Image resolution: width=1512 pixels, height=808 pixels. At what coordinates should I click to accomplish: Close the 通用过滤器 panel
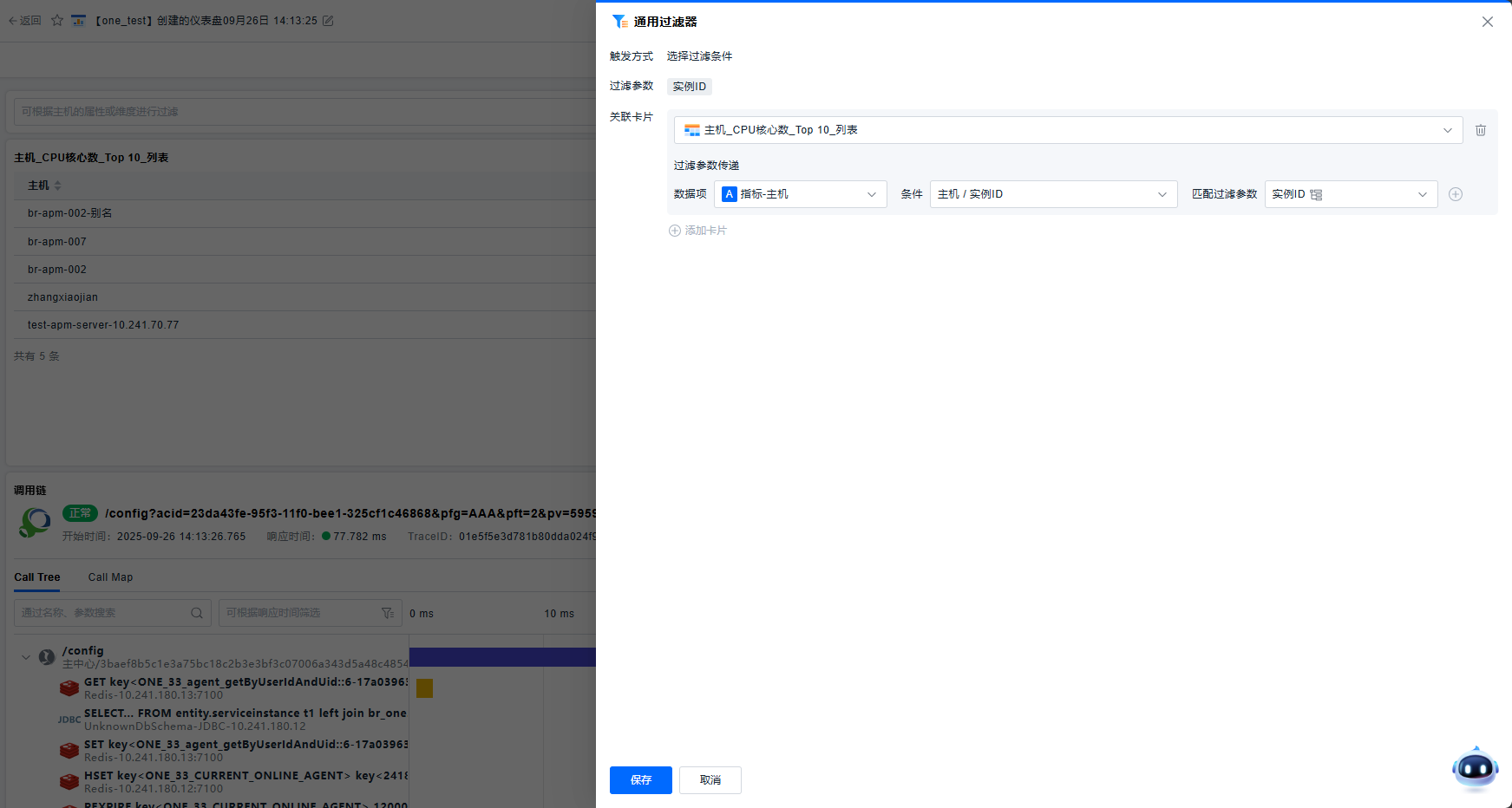pyautogui.click(x=1488, y=22)
